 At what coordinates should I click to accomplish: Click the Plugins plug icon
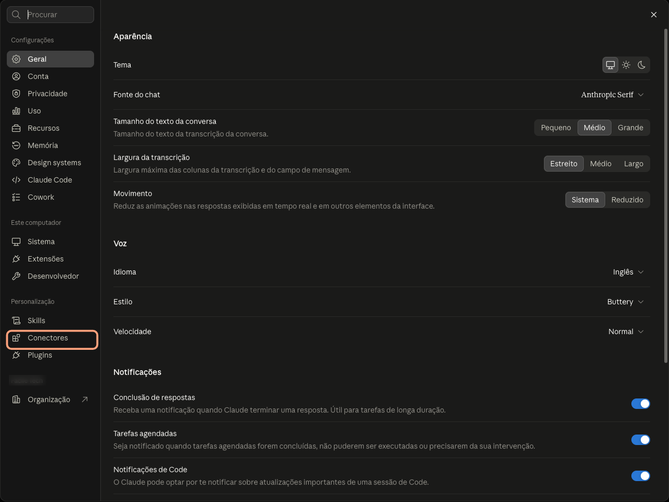(16, 355)
